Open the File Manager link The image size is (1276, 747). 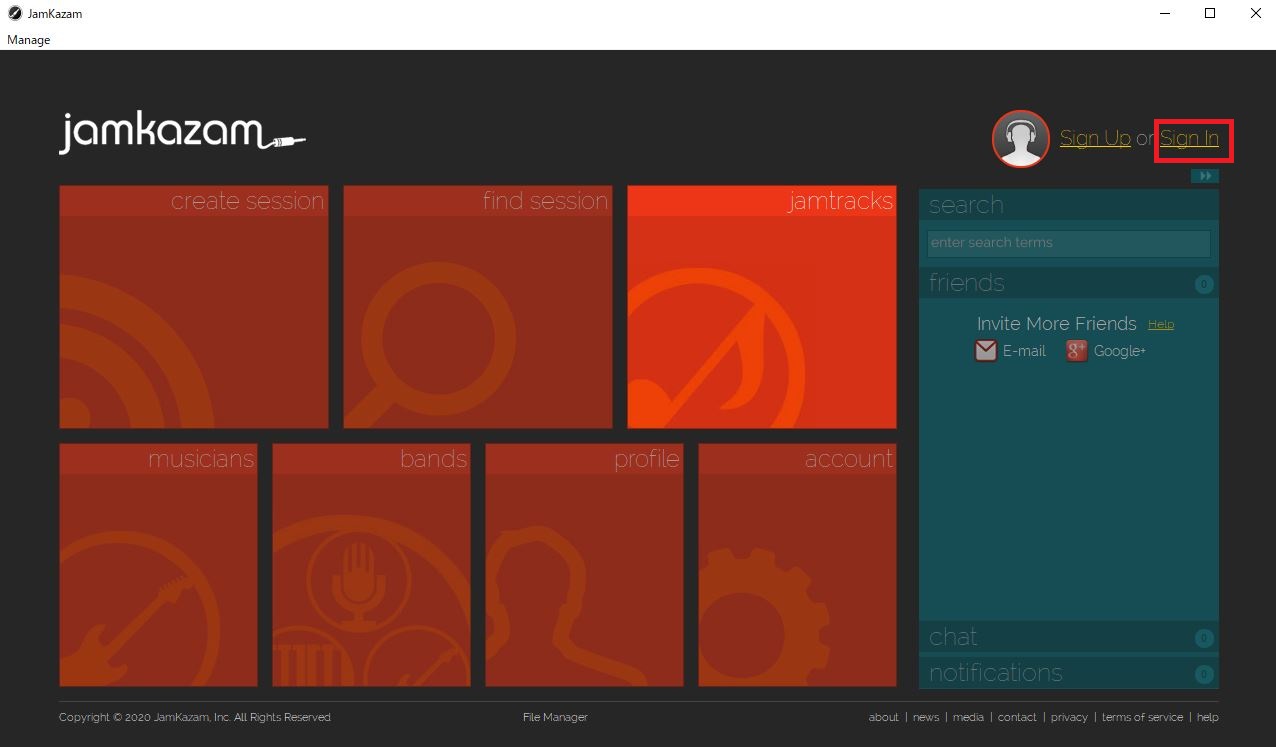coord(555,717)
